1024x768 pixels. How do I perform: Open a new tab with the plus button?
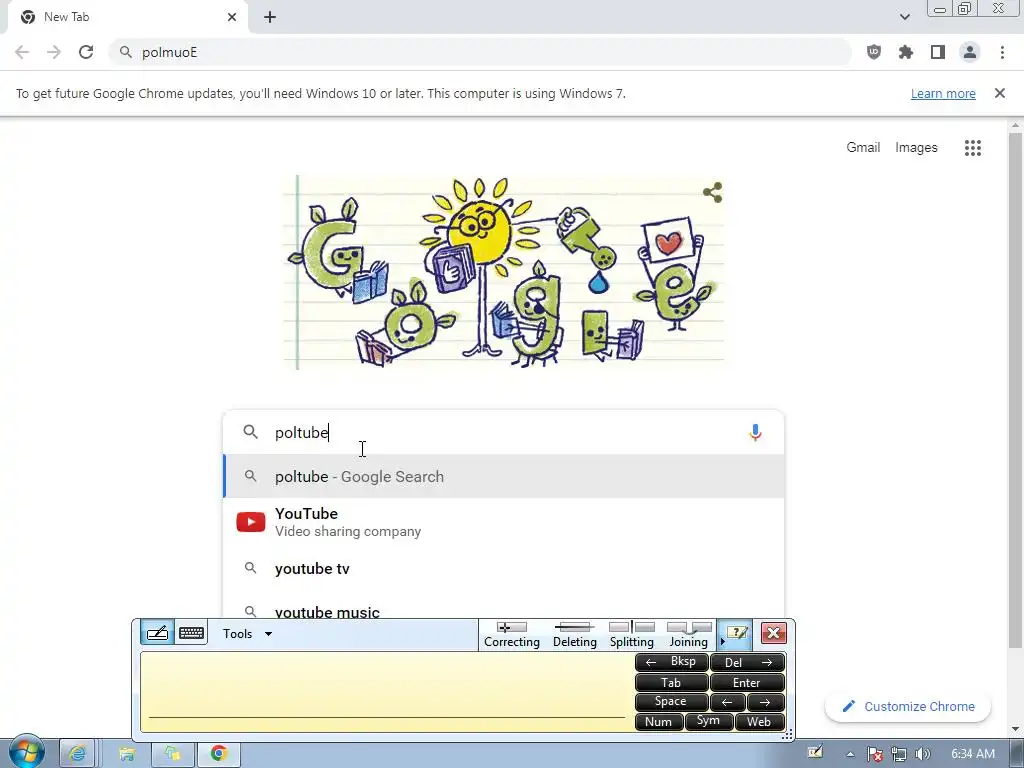click(x=270, y=17)
